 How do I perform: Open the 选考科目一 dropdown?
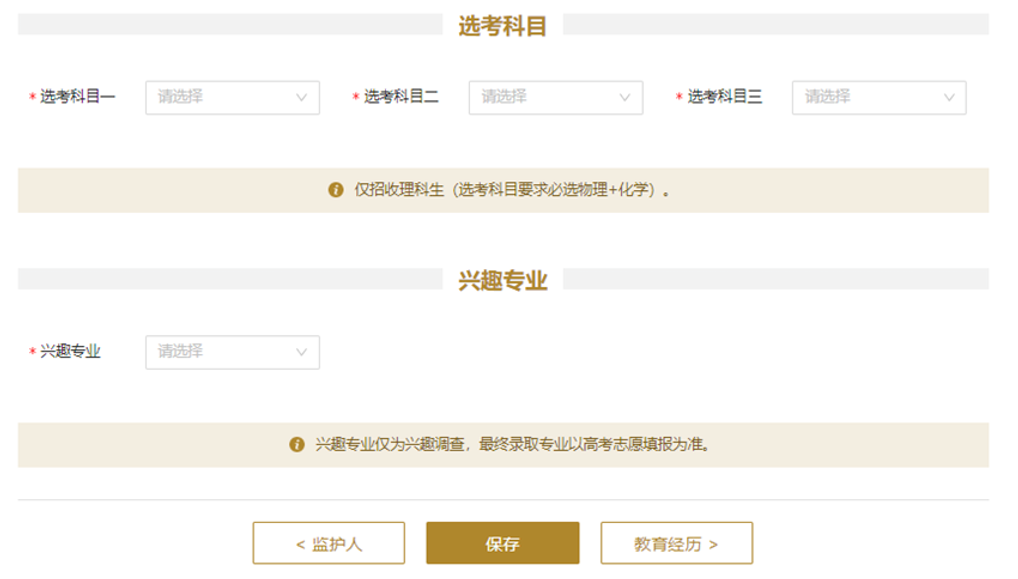(232, 98)
